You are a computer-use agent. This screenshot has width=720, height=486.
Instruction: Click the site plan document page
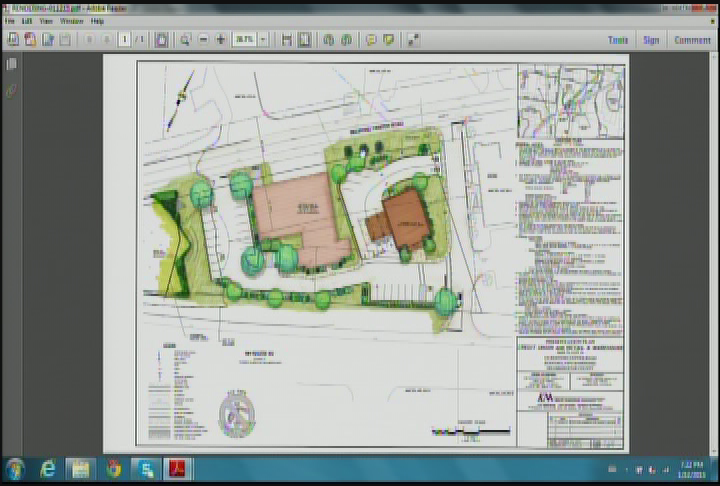[366, 254]
